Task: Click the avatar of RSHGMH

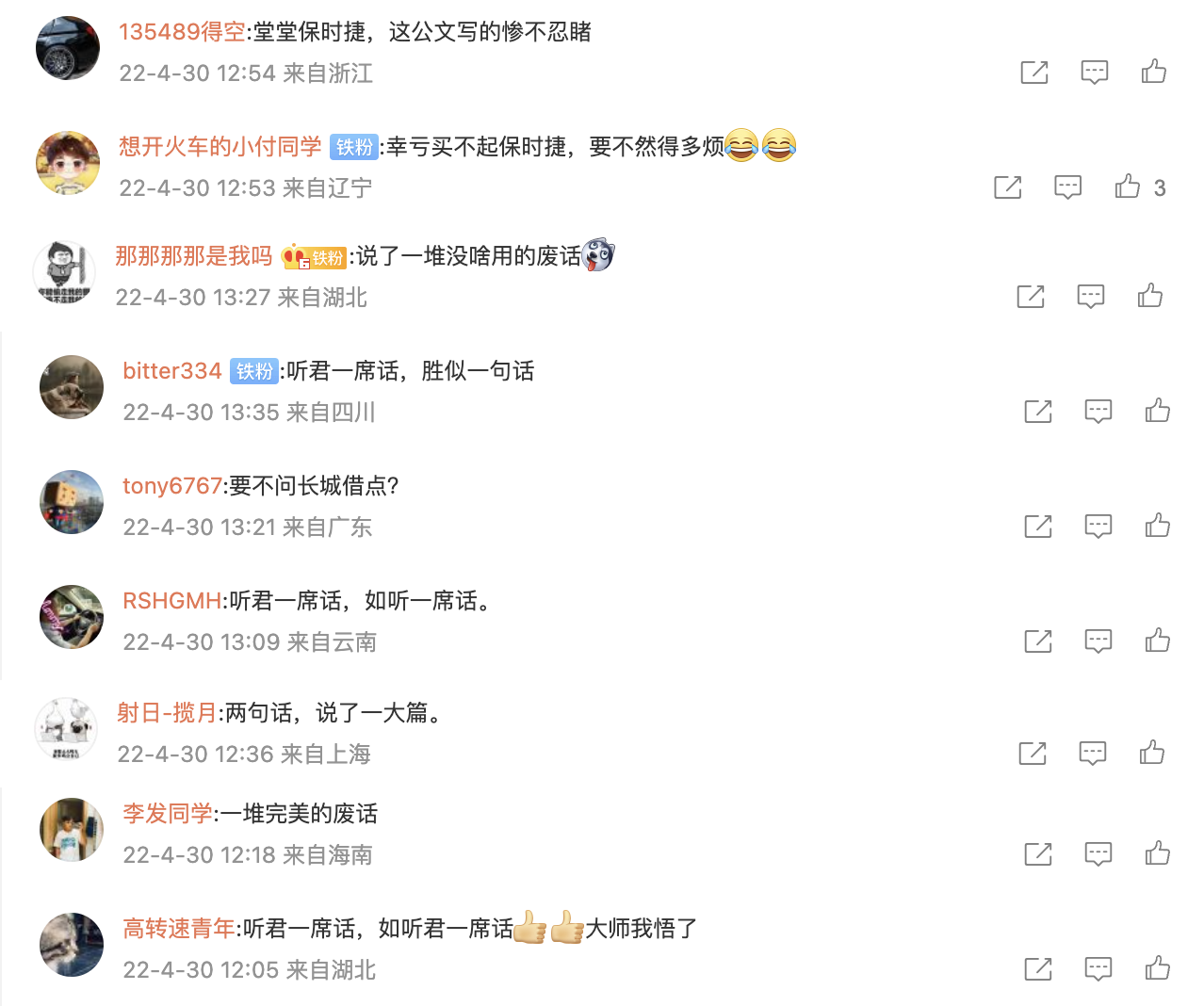Action: (x=72, y=616)
